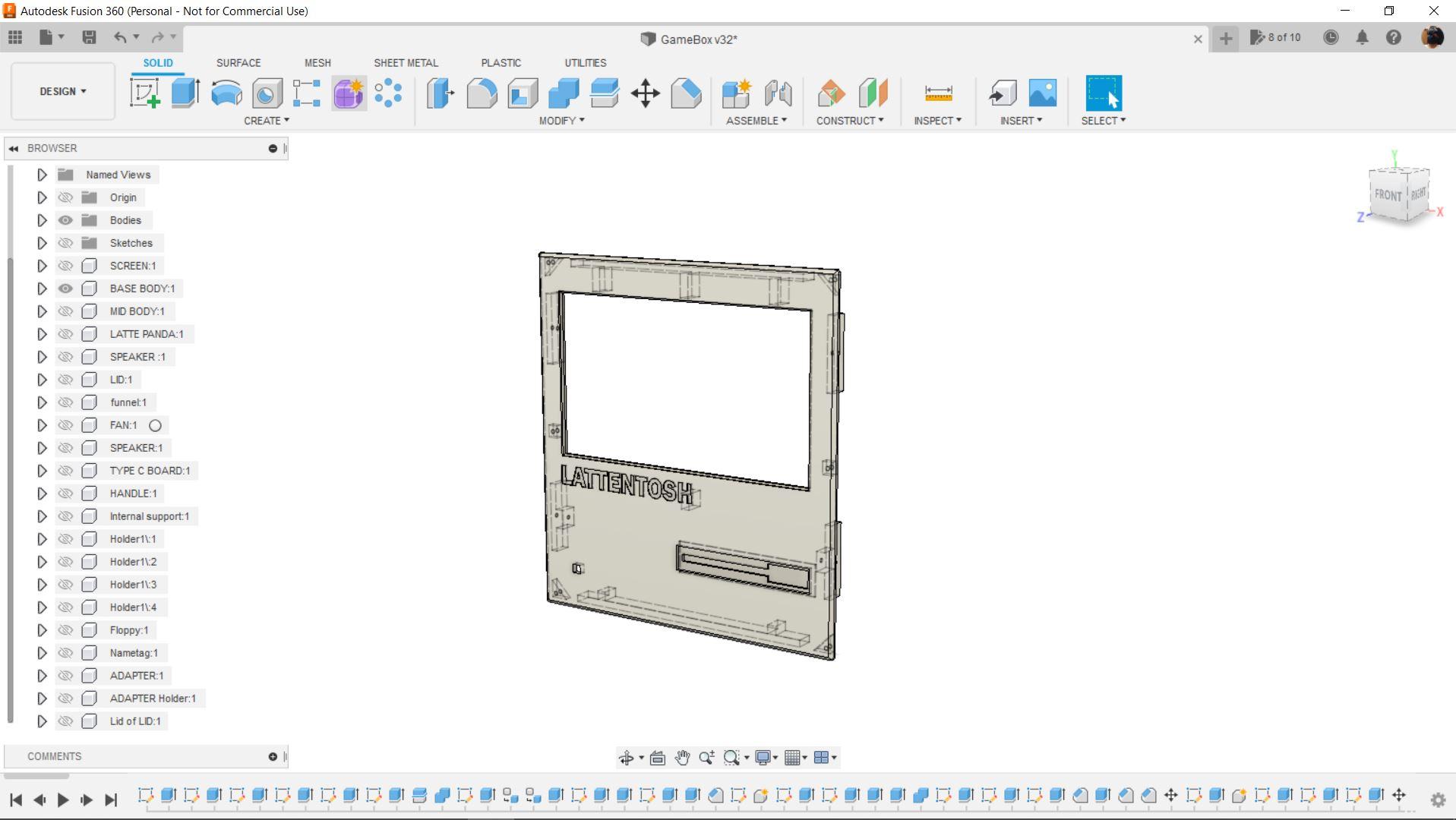The height and width of the screenshot is (820, 1456).
Task: Switch to the PLASTIC tab
Action: click(501, 63)
